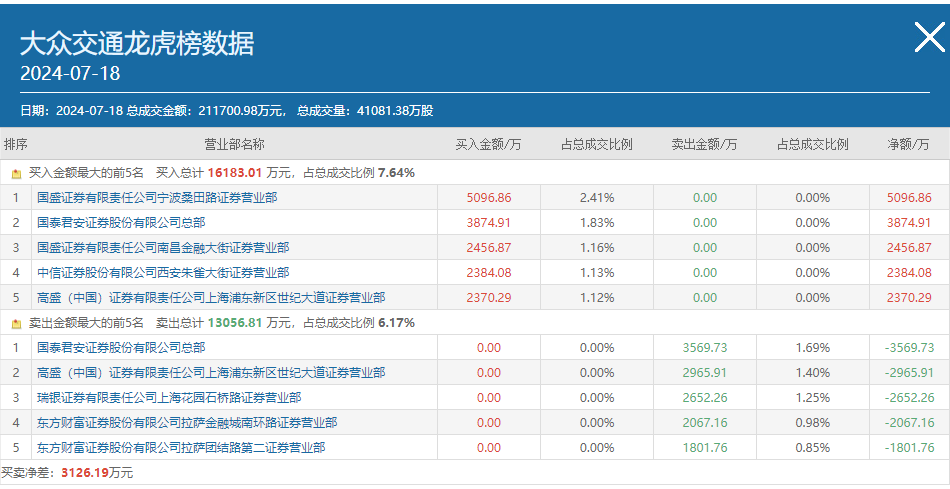Click the total volume 41081.38万股 figure
The height and width of the screenshot is (489, 950).
395,111
